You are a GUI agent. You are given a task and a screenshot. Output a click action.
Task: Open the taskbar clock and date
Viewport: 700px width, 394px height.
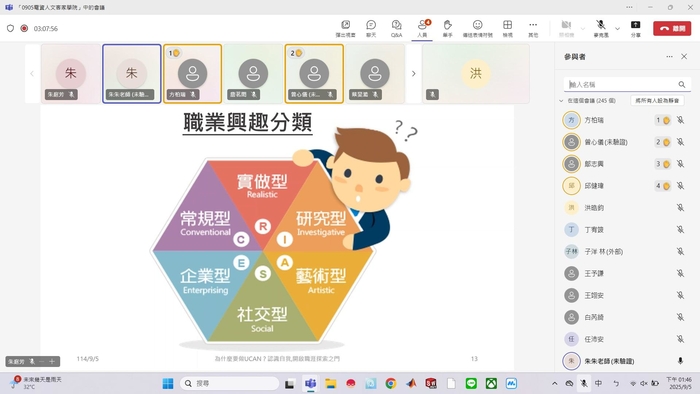coord(679,383)
